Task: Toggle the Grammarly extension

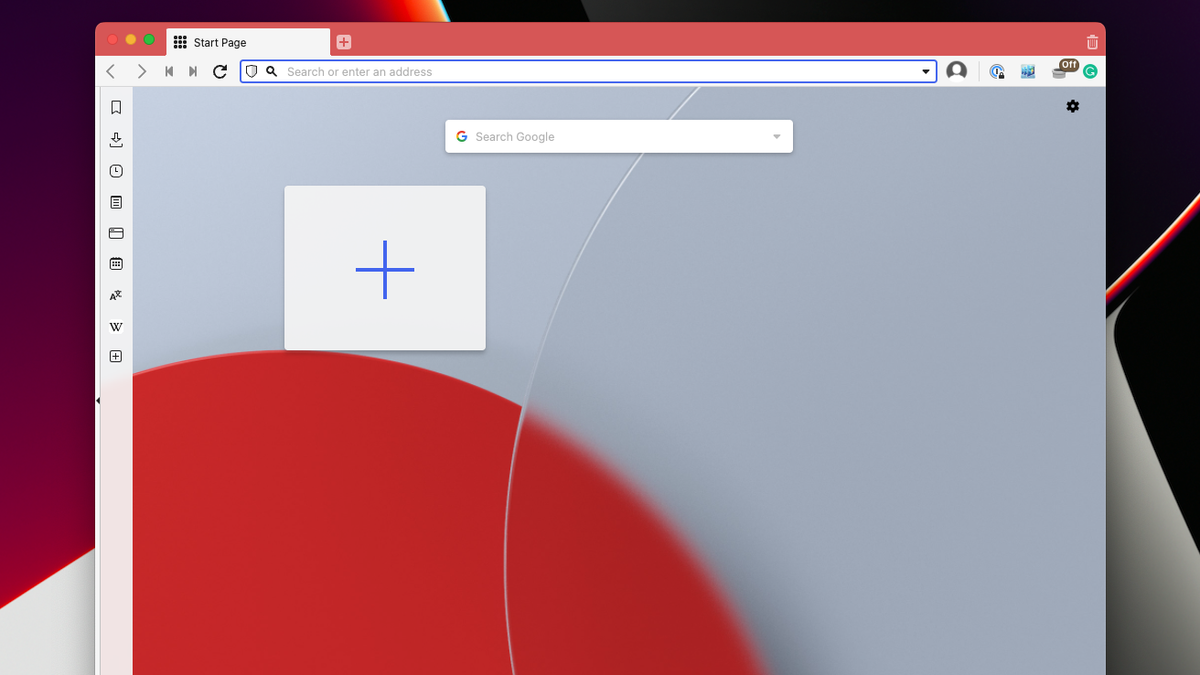Action: [1090, 71]
